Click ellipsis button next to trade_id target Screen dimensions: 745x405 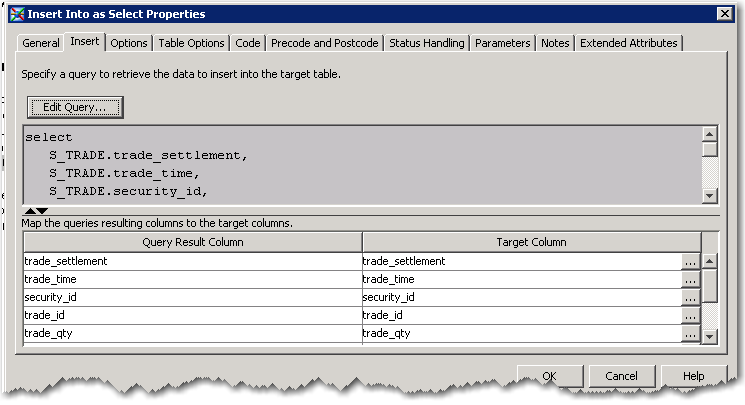pyautogui.click(x=690, y=316)
